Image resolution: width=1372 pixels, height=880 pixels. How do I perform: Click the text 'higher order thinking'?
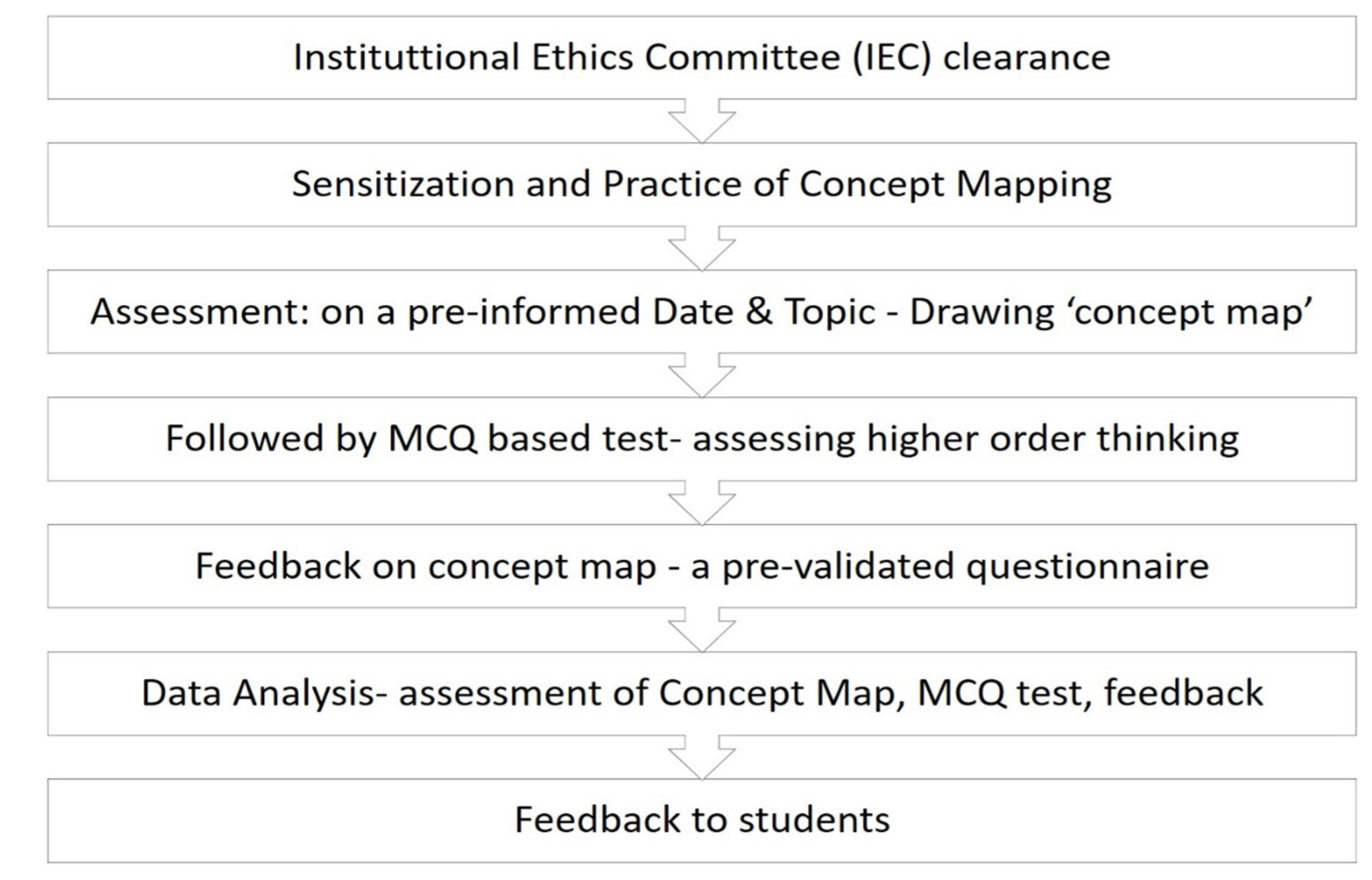point(1053,439)
